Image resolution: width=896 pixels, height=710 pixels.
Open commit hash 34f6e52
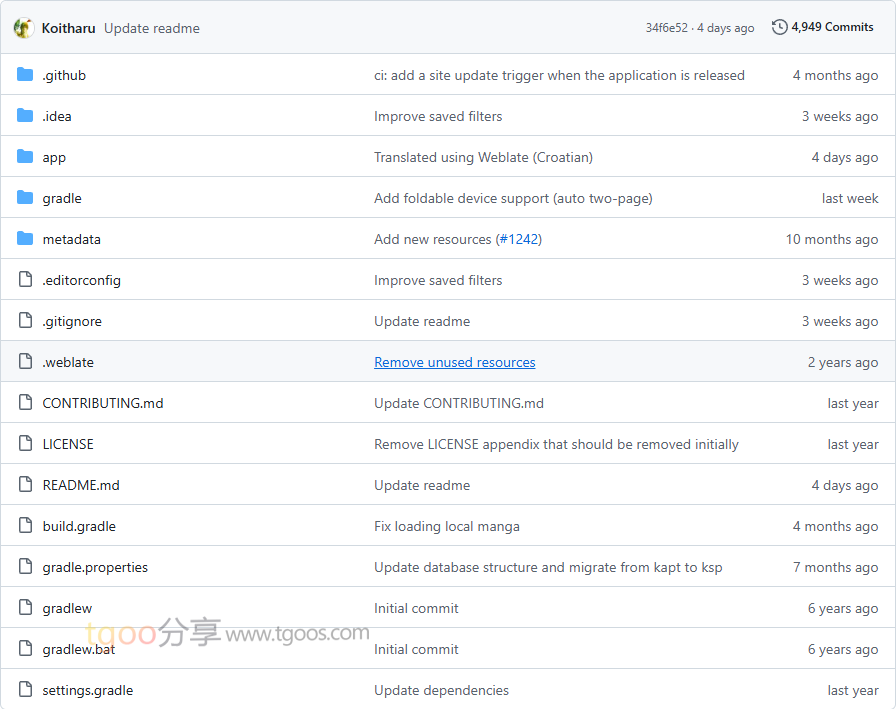[x=666, y=28]
